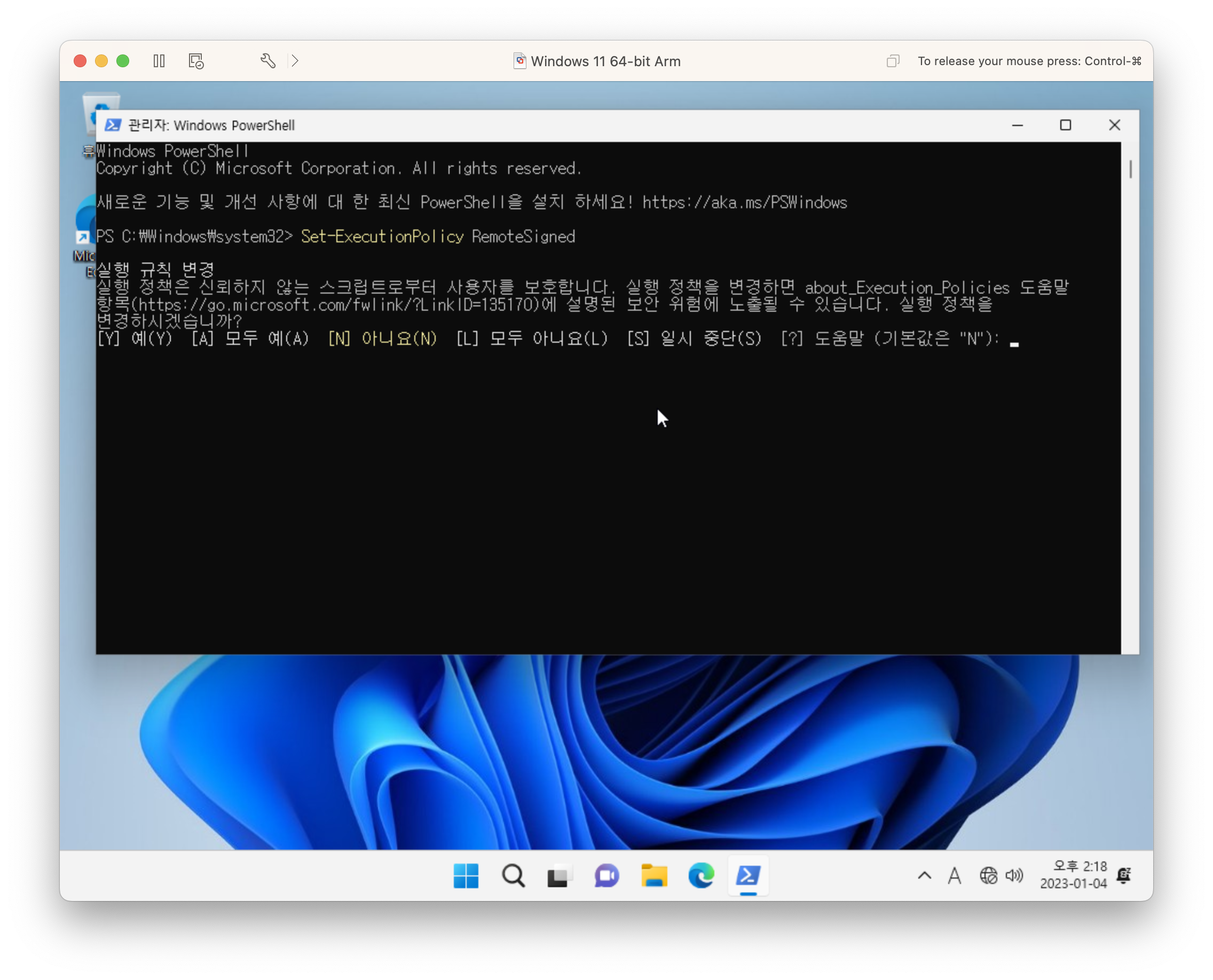The width and height of the screenshot is (1213, 980).
Task: Open Task View on taskbar
Action: 560,875
